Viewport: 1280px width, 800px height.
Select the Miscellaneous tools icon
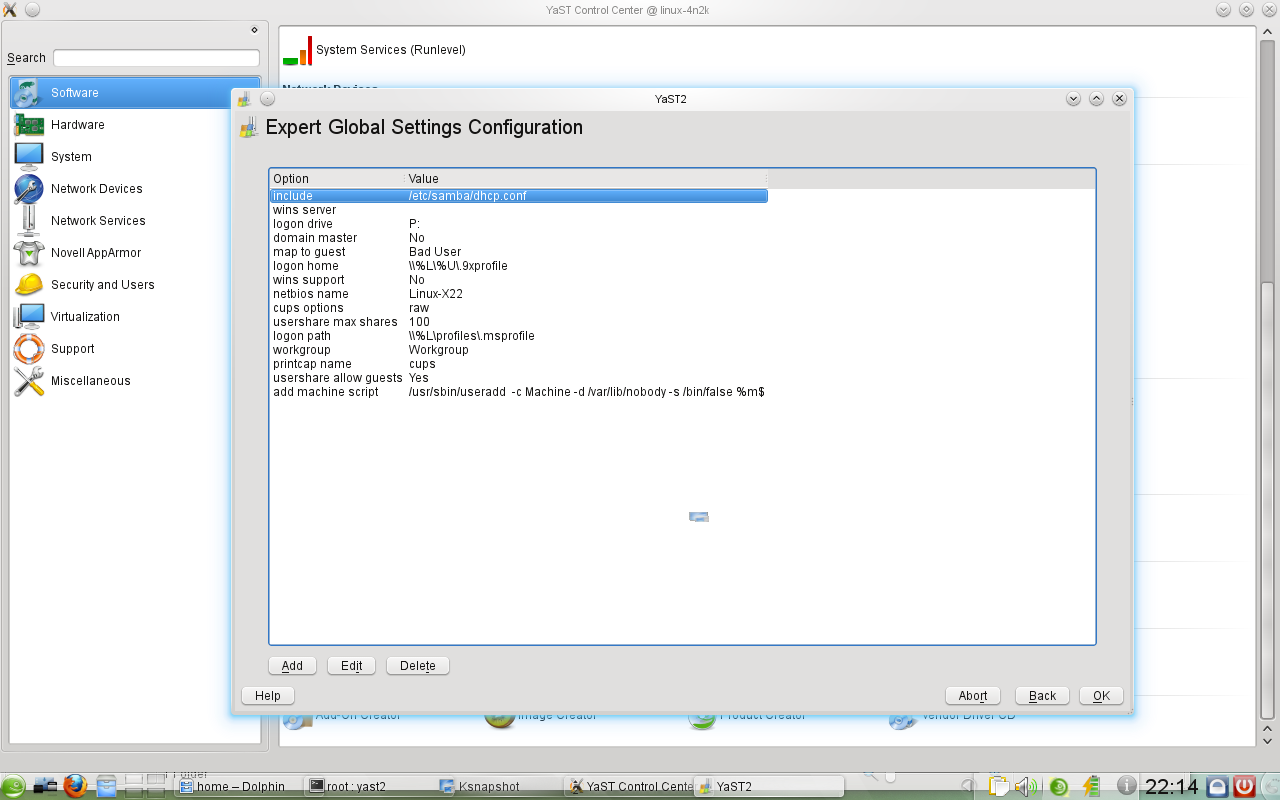[x=28, y=381]
